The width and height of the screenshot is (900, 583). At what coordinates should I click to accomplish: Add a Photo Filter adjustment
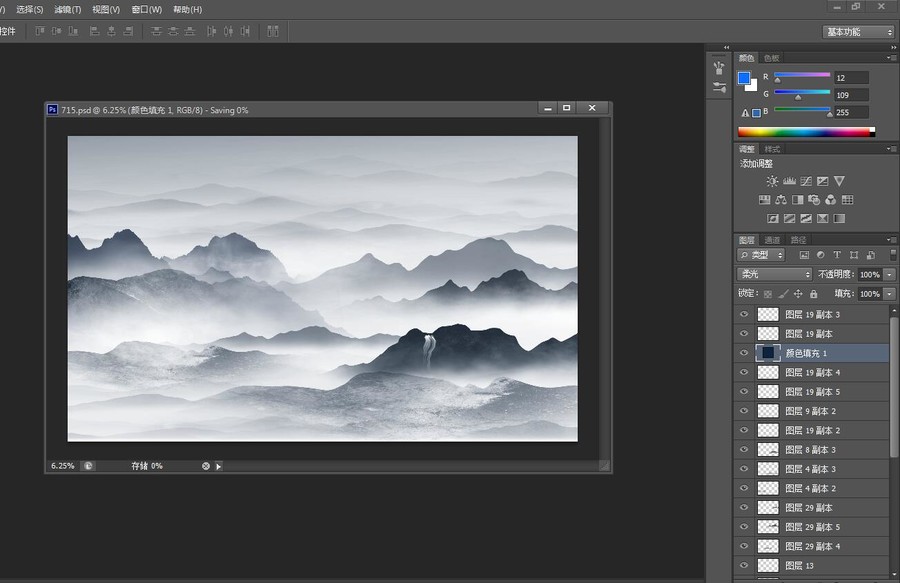tap(814, 200)
